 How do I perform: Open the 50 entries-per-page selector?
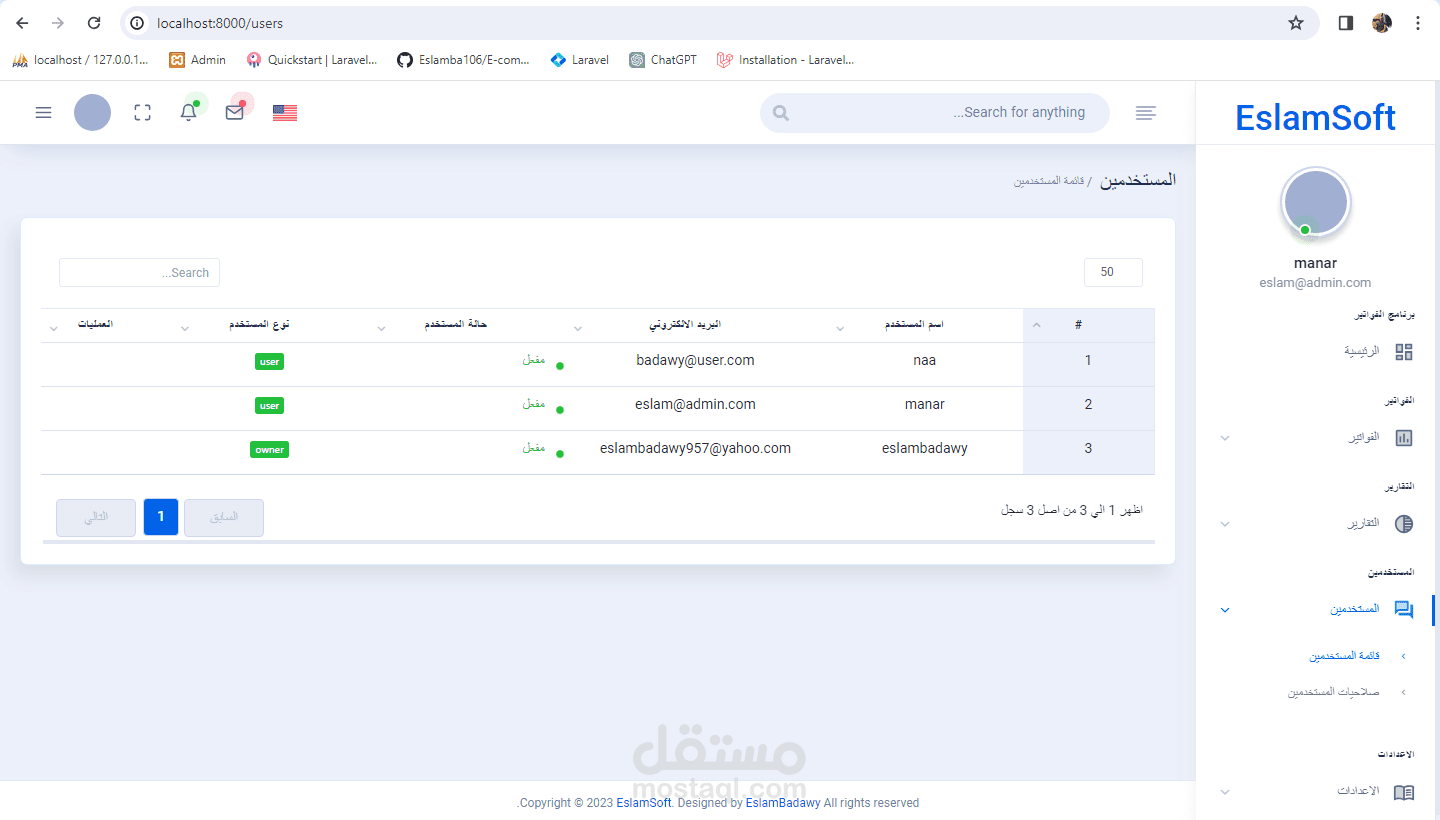click(1113, 272)
